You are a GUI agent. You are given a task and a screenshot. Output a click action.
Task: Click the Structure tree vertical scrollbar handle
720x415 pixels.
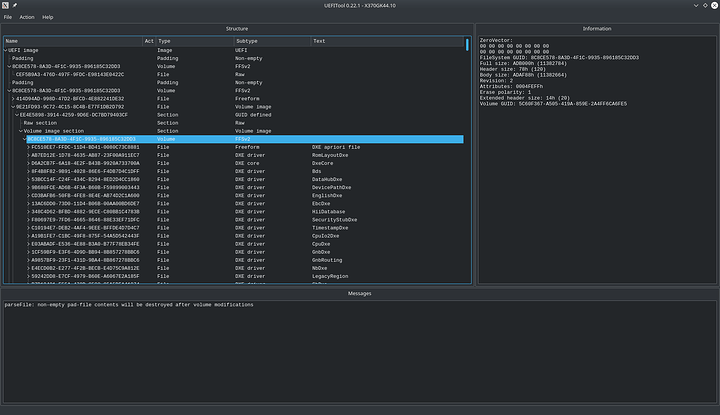click(467, 45)
